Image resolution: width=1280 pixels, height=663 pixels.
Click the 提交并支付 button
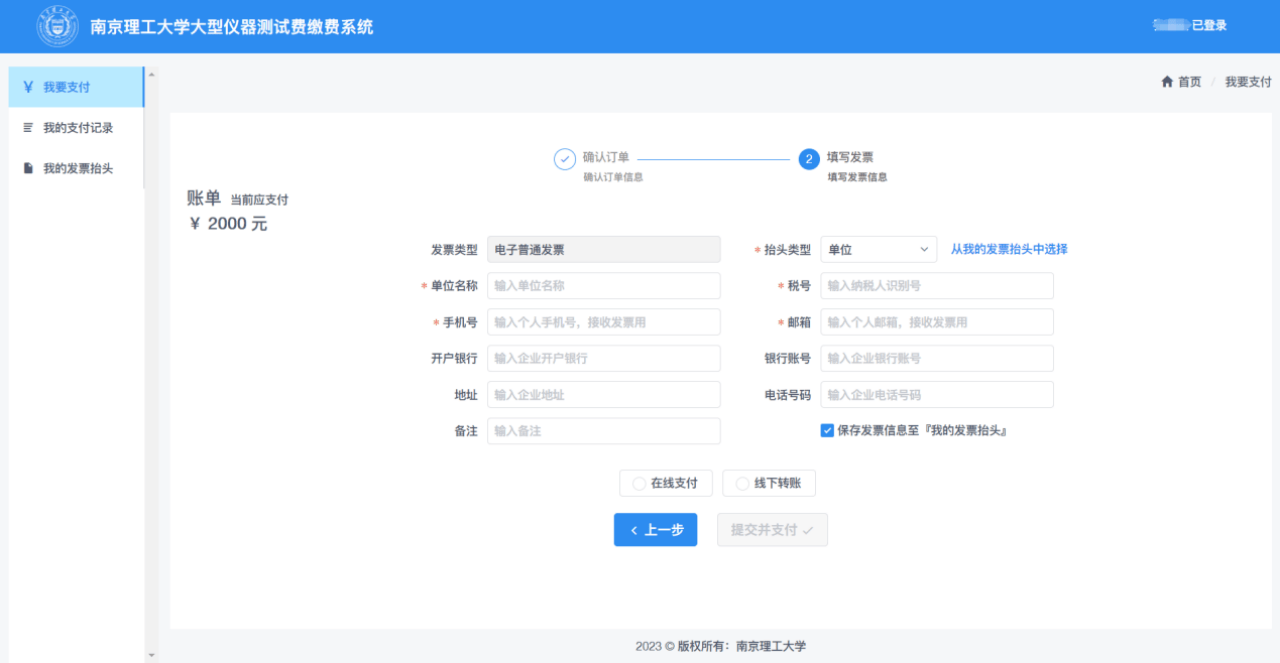[772, 530]
